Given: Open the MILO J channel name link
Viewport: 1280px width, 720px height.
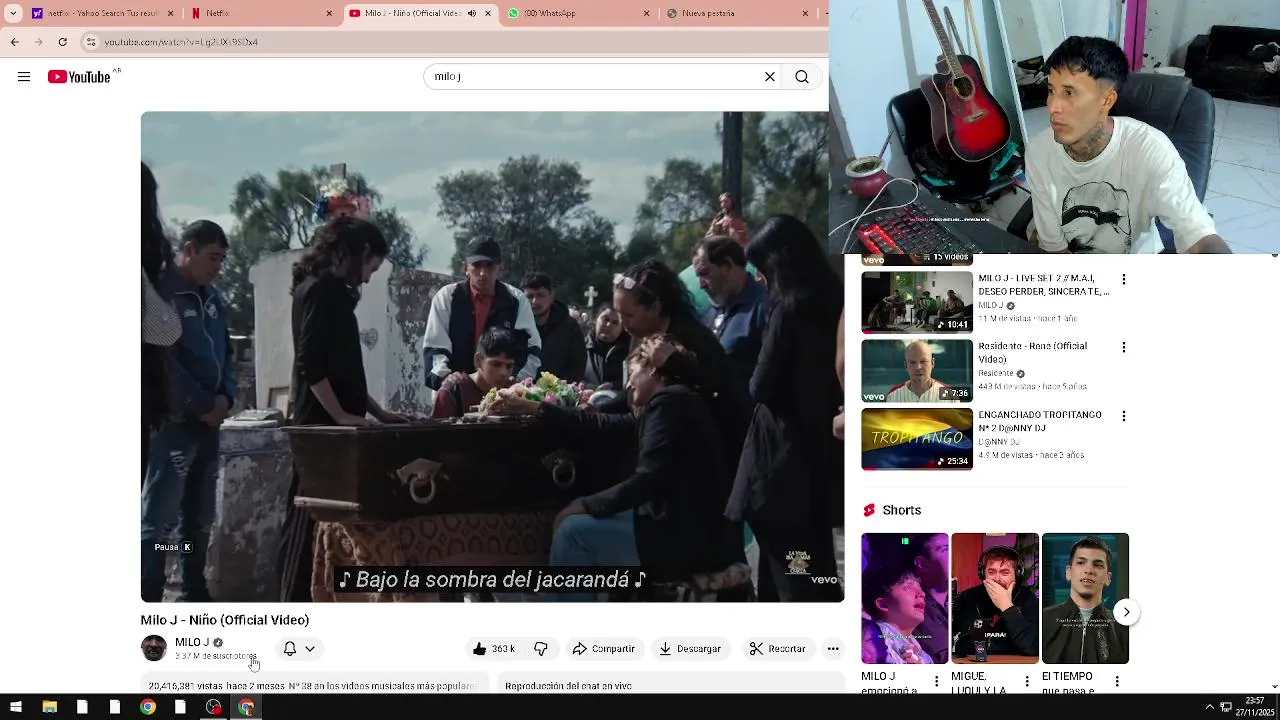Looking at the screenshot, I should 192,642.
